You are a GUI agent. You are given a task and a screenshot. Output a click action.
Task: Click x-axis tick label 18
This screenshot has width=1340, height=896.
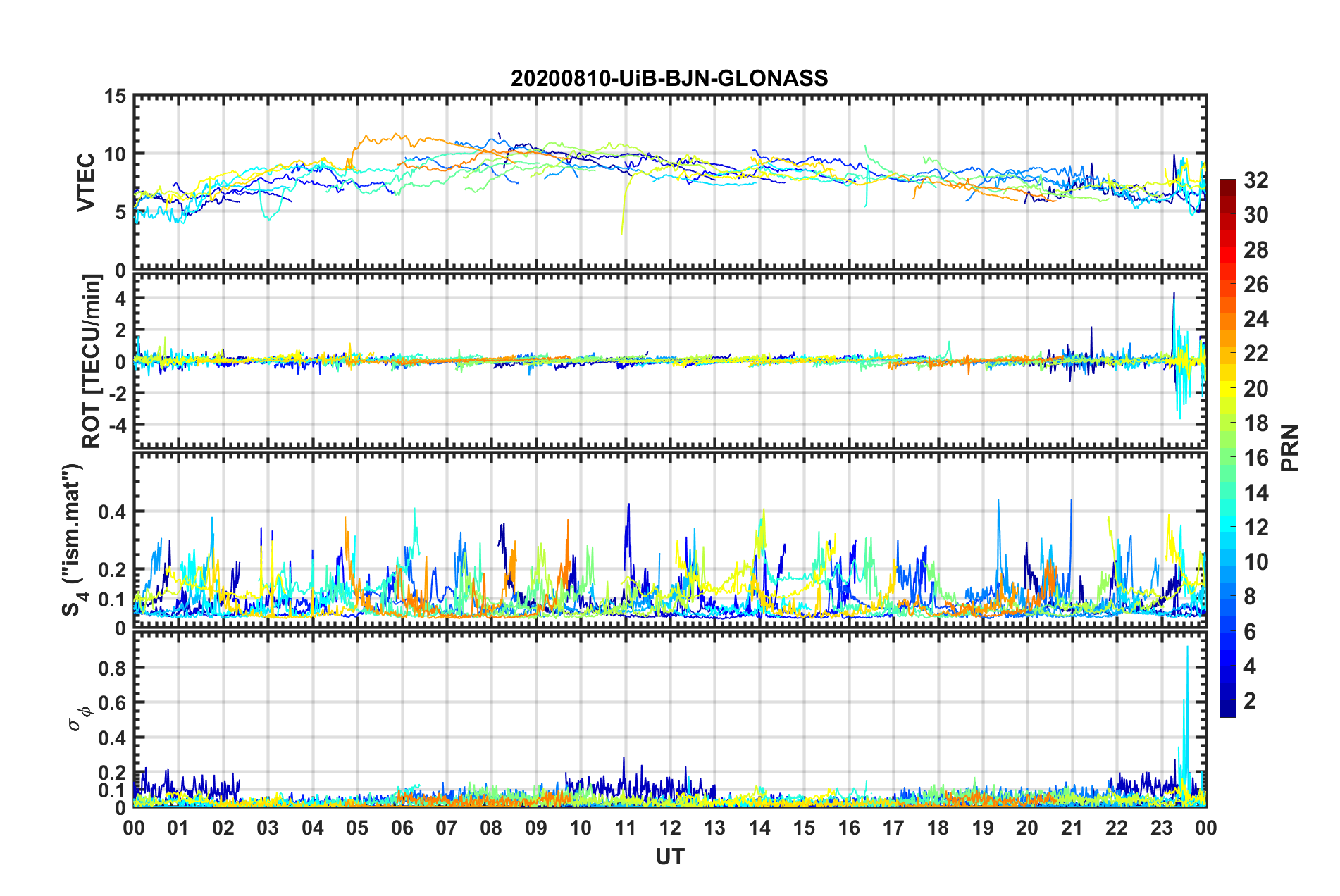[938, 828]
